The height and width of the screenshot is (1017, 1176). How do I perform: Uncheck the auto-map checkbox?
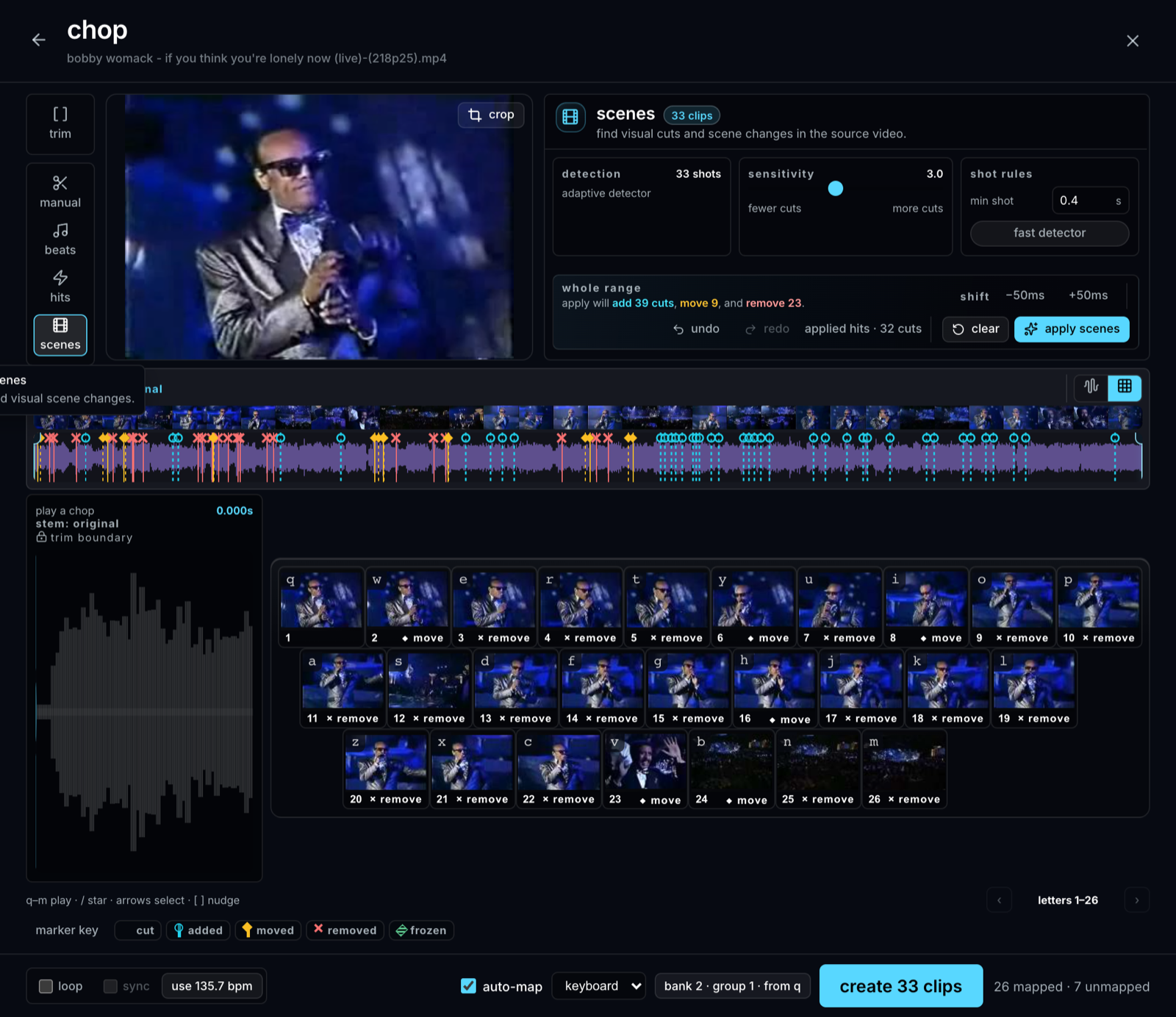pos(468,986)
